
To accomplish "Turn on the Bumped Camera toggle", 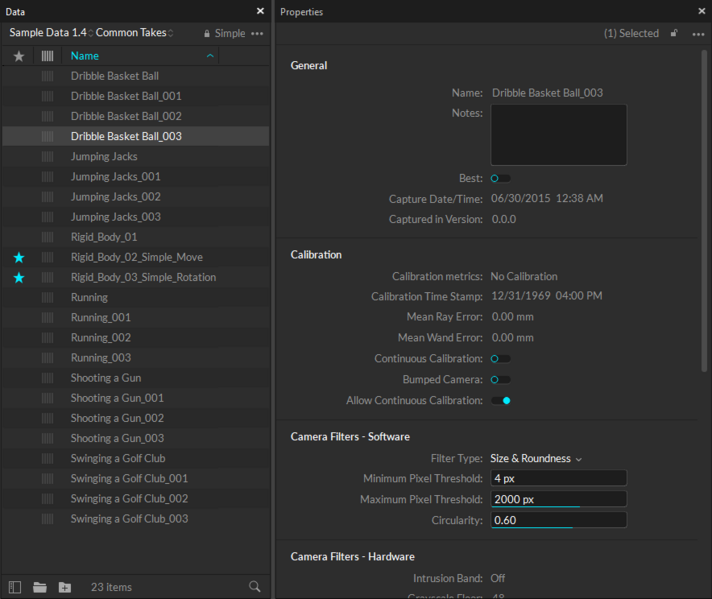I will coord(500,380).
